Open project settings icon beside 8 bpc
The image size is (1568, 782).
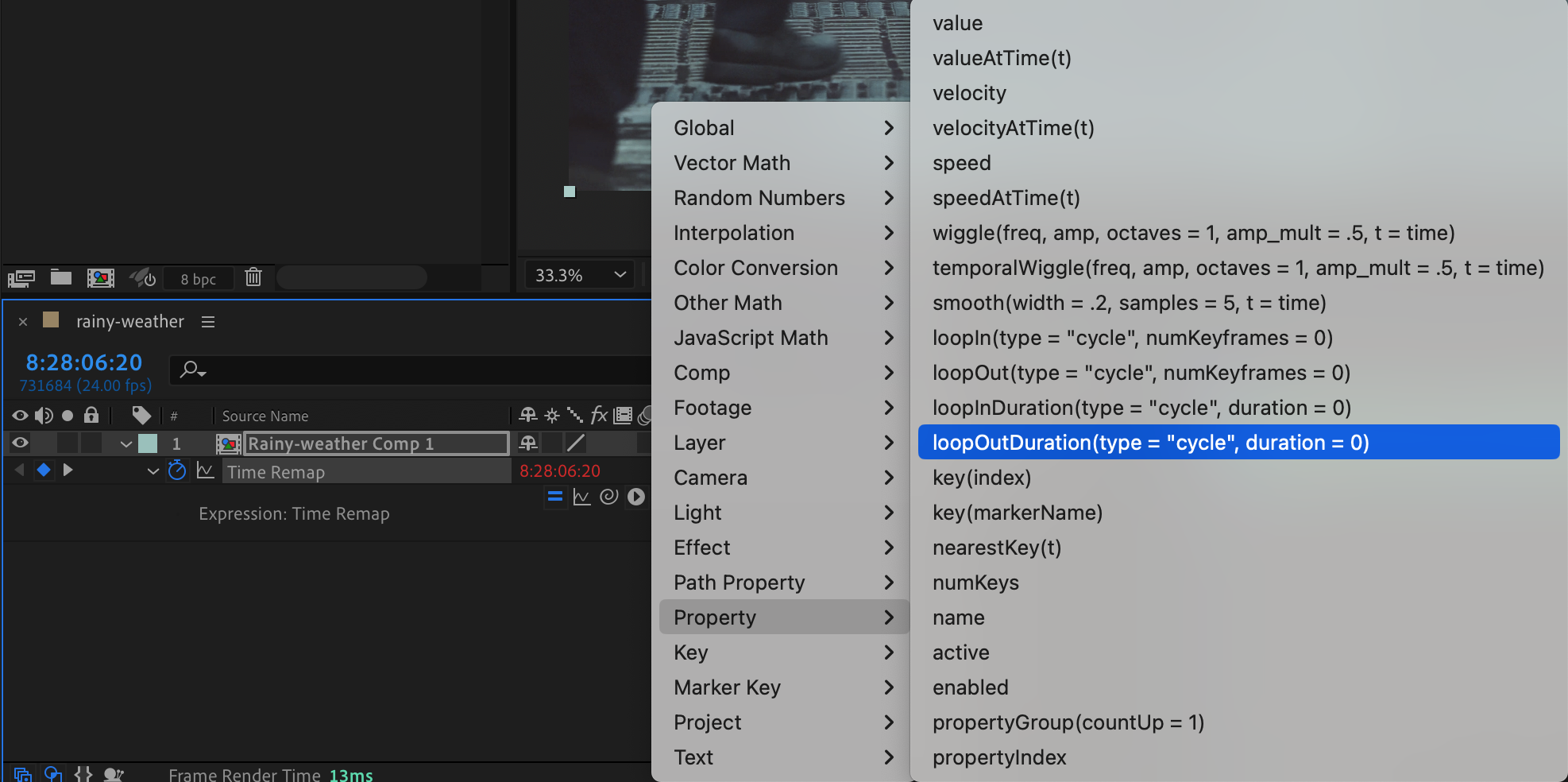pos(144,277)
